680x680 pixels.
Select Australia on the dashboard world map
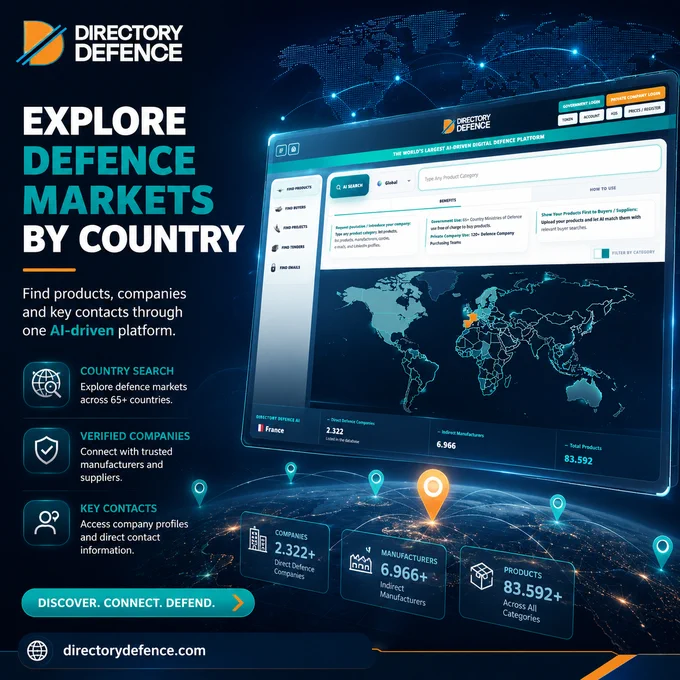tap(584, 395)
